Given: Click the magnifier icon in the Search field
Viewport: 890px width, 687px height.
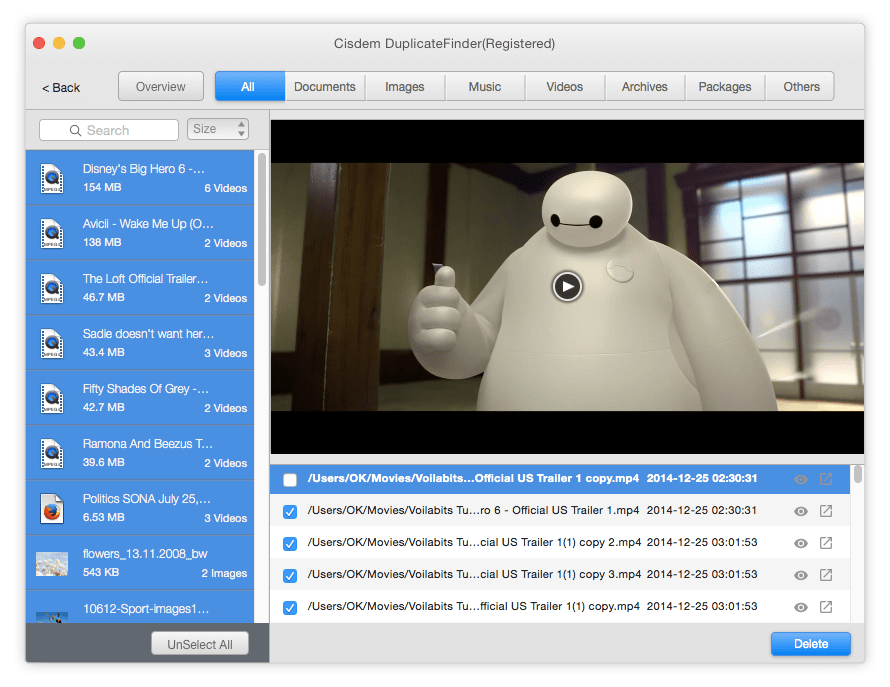Looking at the screenshot, I should (75, 130).
